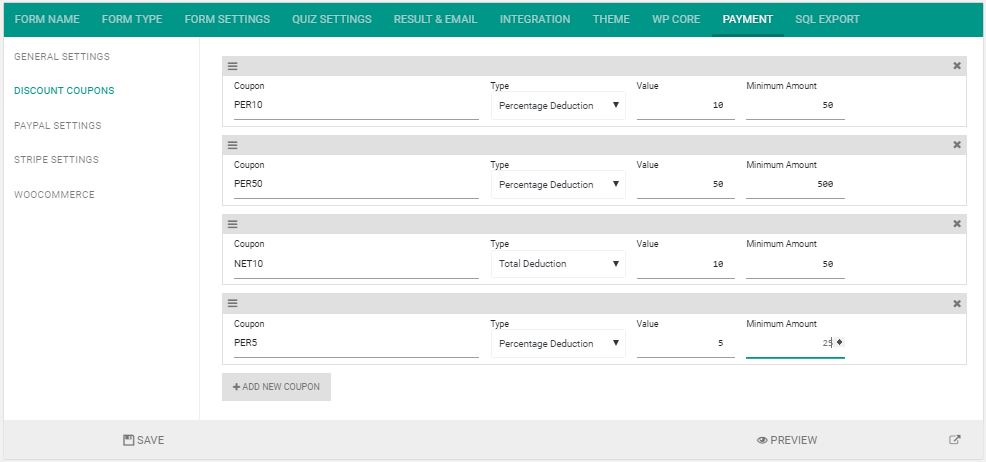Go to PayPal Settings in the sidebar
986x462 pixels.
click(58, 126)
